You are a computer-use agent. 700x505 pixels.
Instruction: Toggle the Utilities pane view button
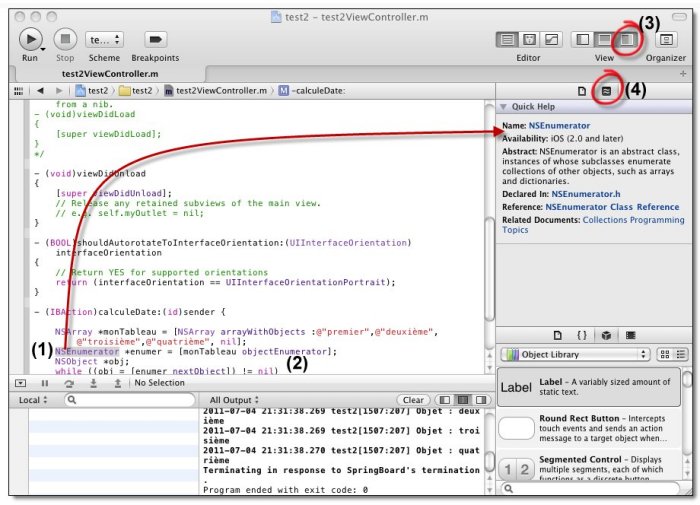[x=627, y=39]
